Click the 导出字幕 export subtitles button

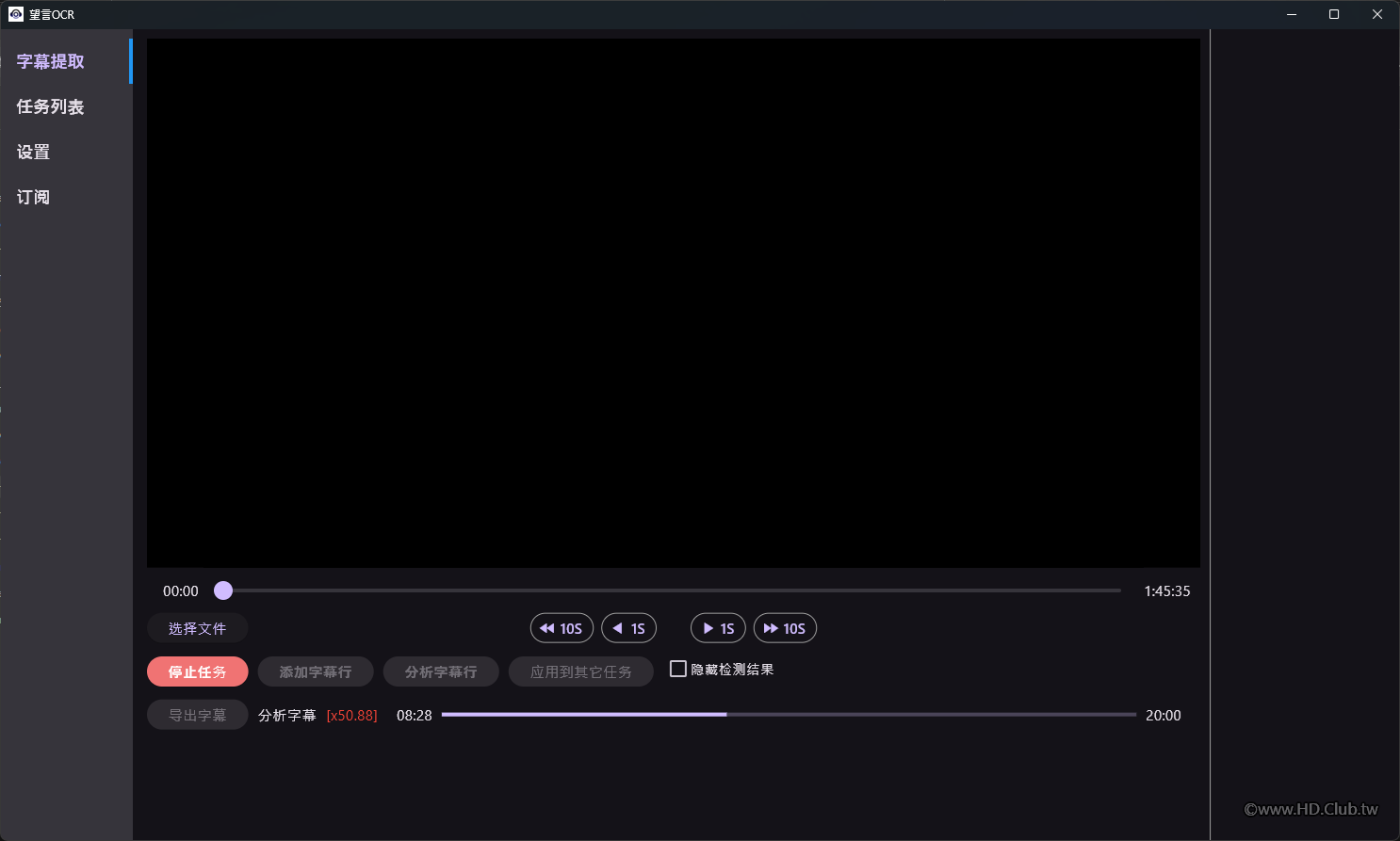(x=197, y=715)
